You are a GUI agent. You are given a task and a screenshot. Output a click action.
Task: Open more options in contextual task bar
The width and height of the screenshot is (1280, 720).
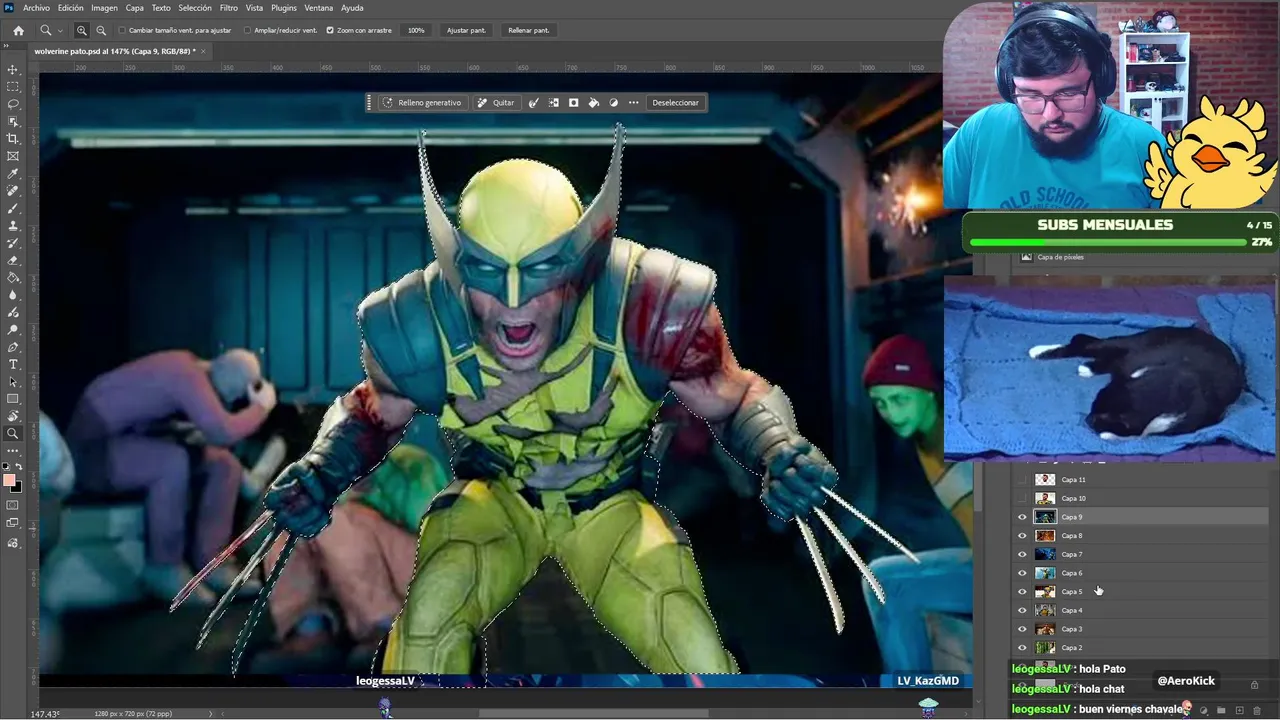633,102
